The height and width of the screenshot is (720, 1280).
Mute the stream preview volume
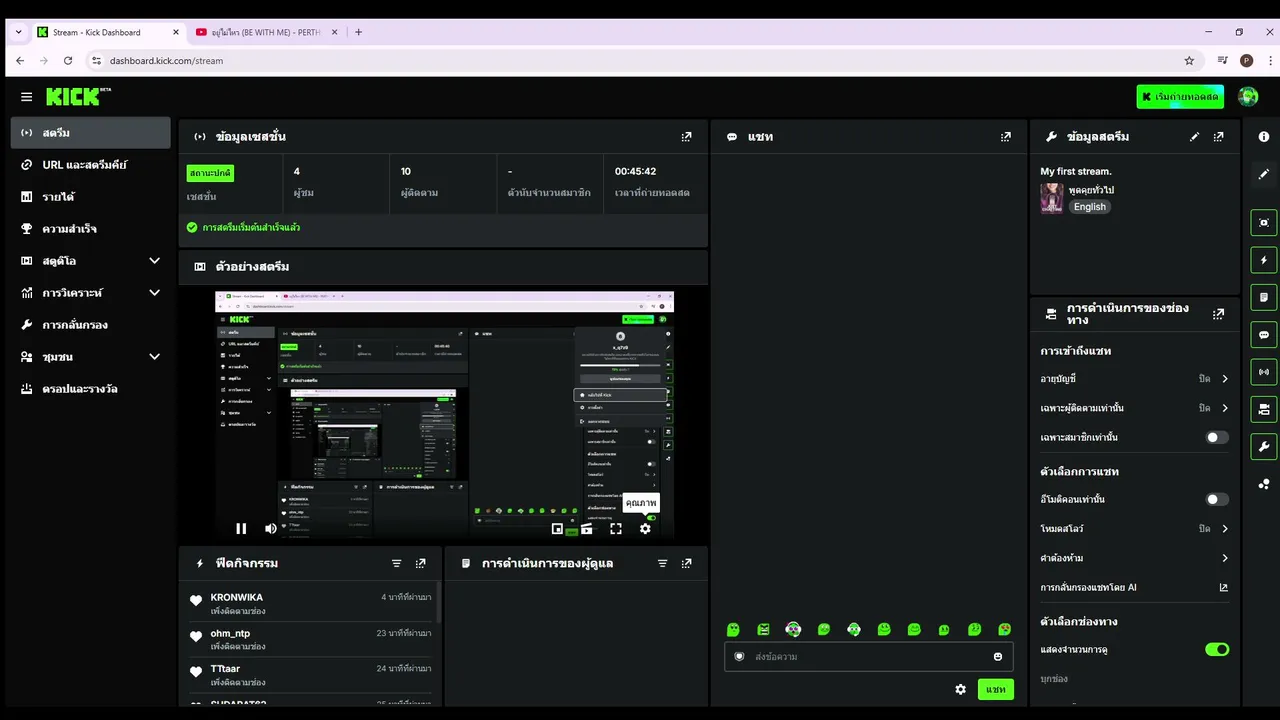click(270, 529)
